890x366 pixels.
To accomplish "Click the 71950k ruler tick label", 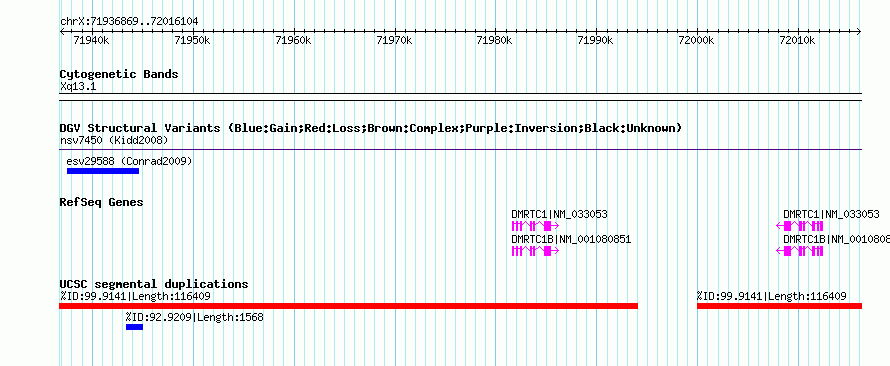I will tap(192, 40).
